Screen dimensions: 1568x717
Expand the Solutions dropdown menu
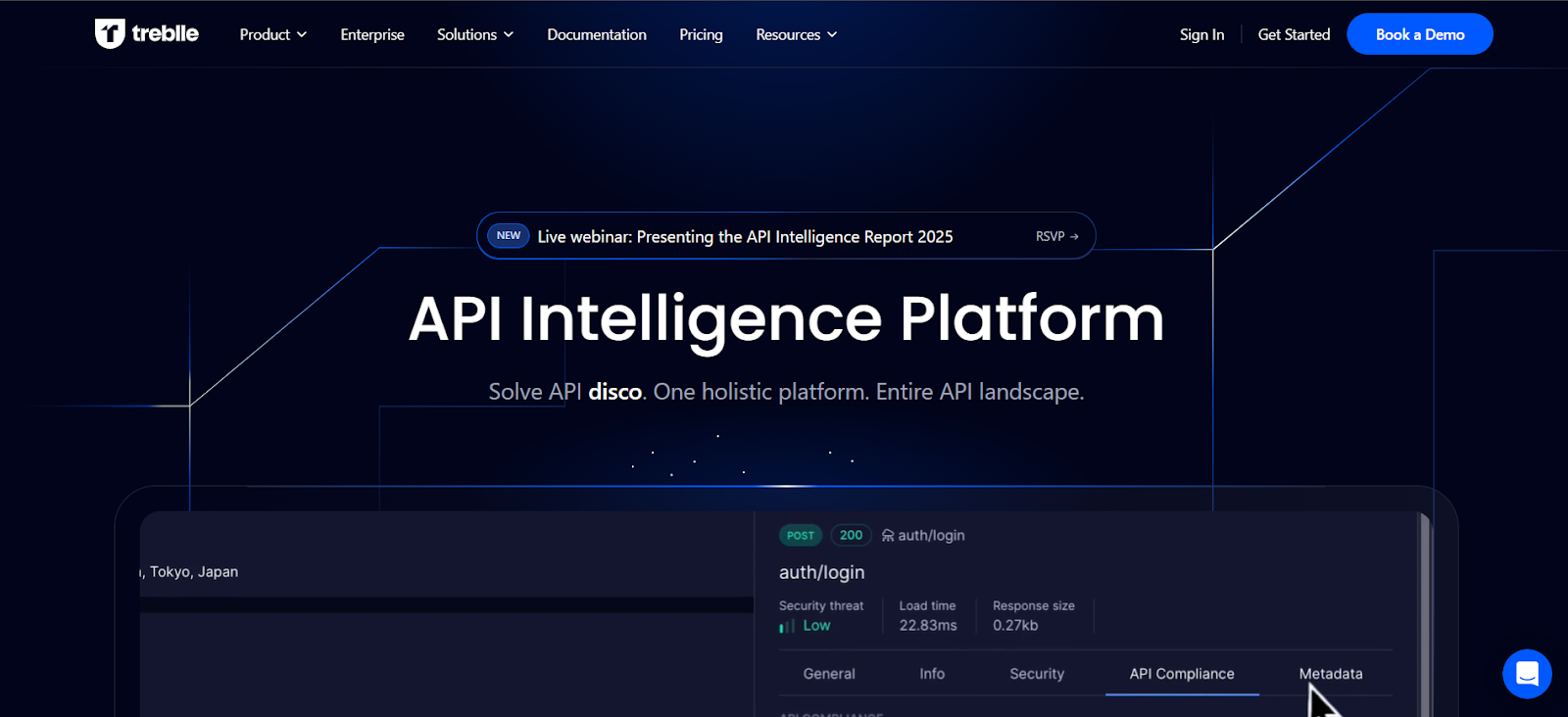point(474,34)
